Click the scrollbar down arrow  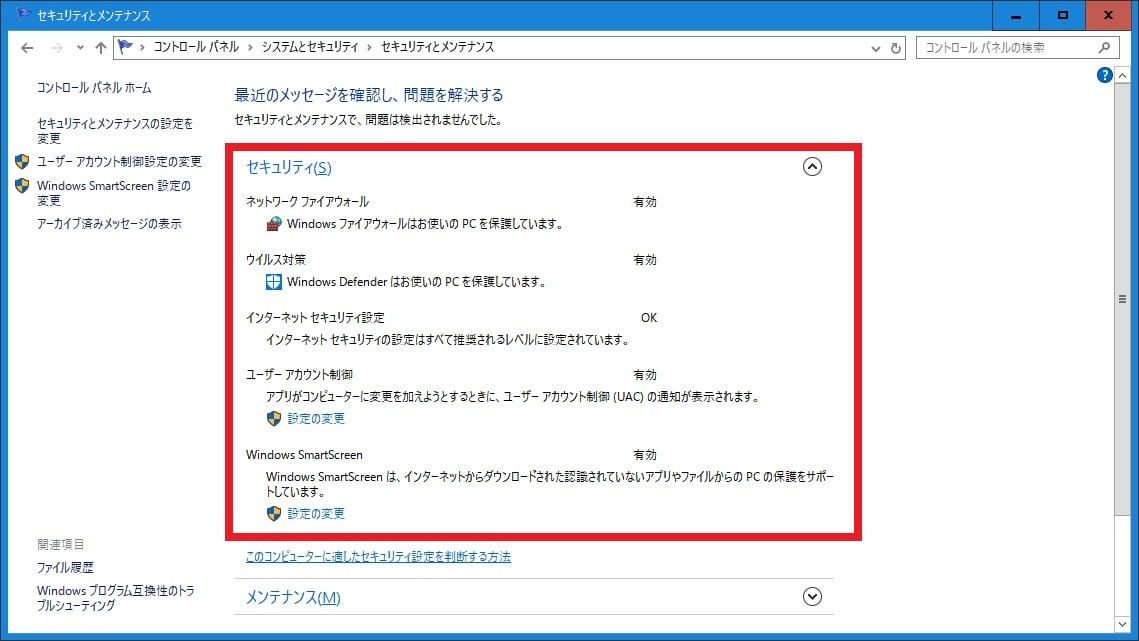tap(1122, 624)
